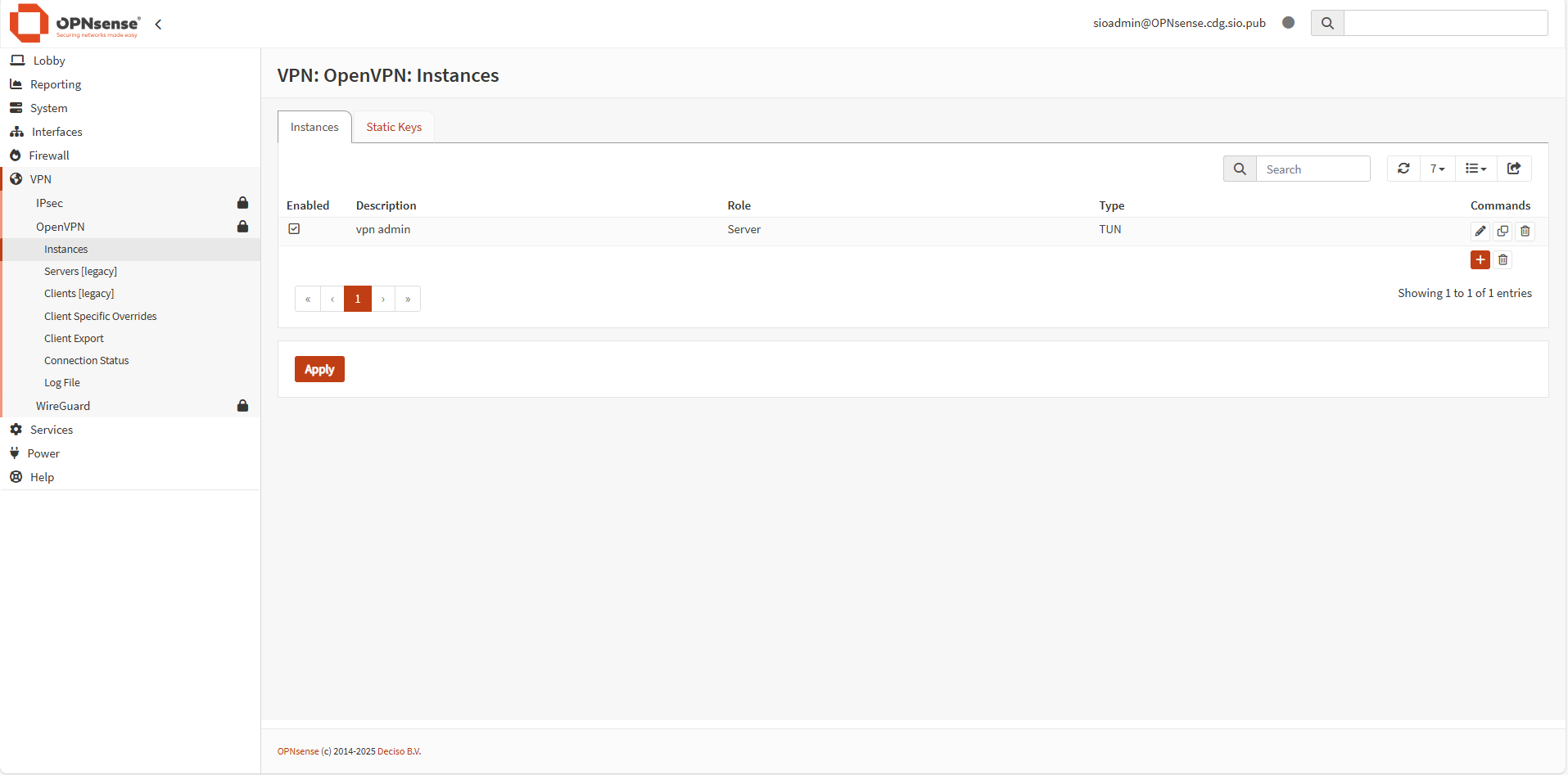
Task: Delete the vpn admin instance with trash icon
Action: [1525, 231]
